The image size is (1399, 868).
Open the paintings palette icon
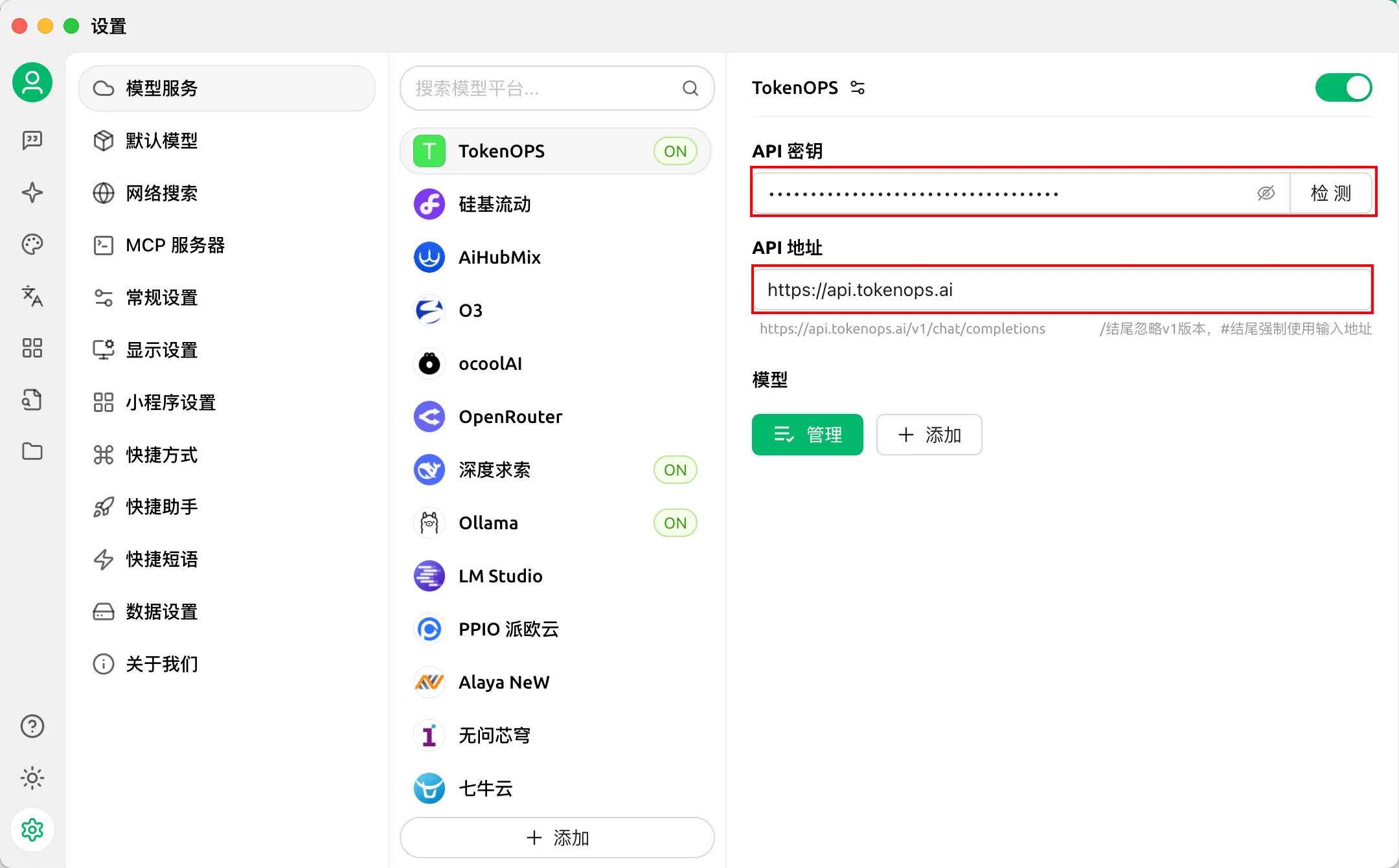[x=32, y=244]
